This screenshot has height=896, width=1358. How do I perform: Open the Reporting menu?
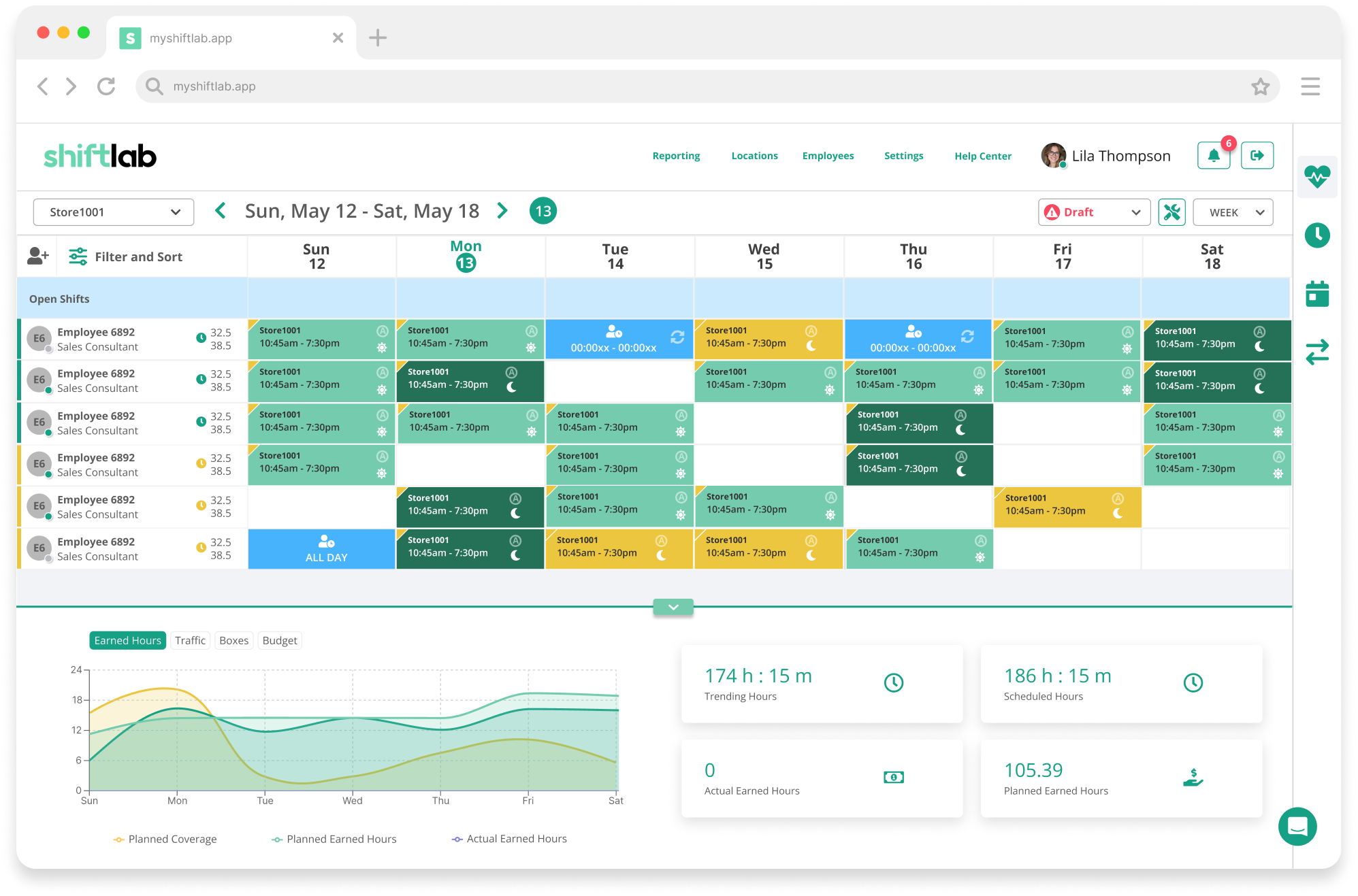click(x=676, y=155)
